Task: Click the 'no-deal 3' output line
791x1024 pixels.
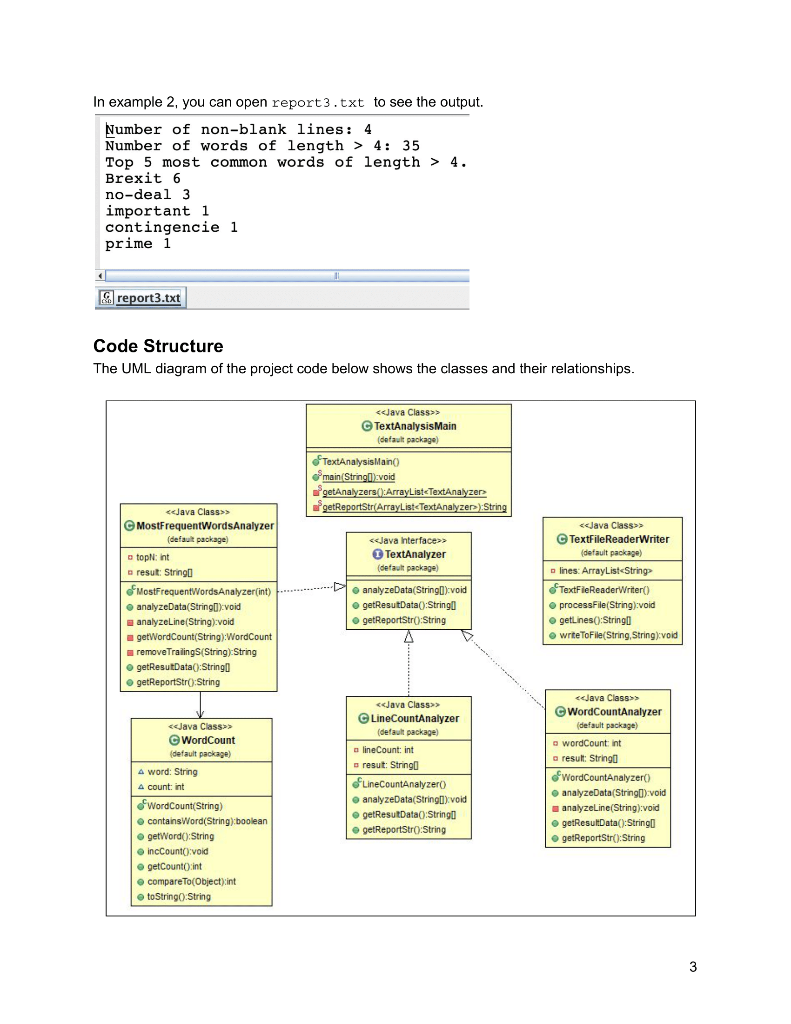Action: tap(148, 195)
